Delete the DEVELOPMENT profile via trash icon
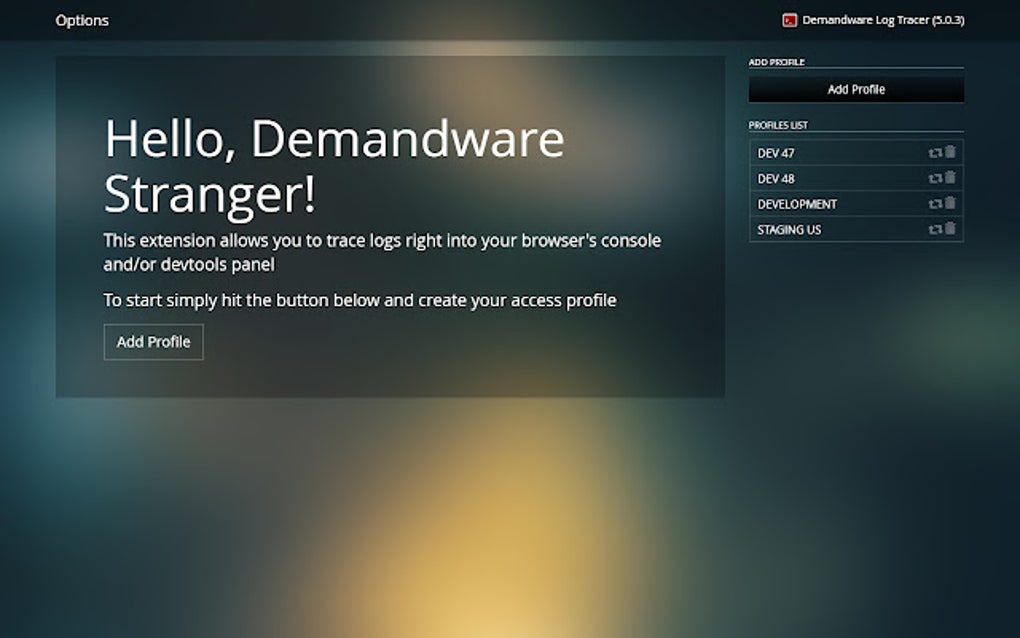This screenshot has height=638, width=1020. [x=950, y=203]
